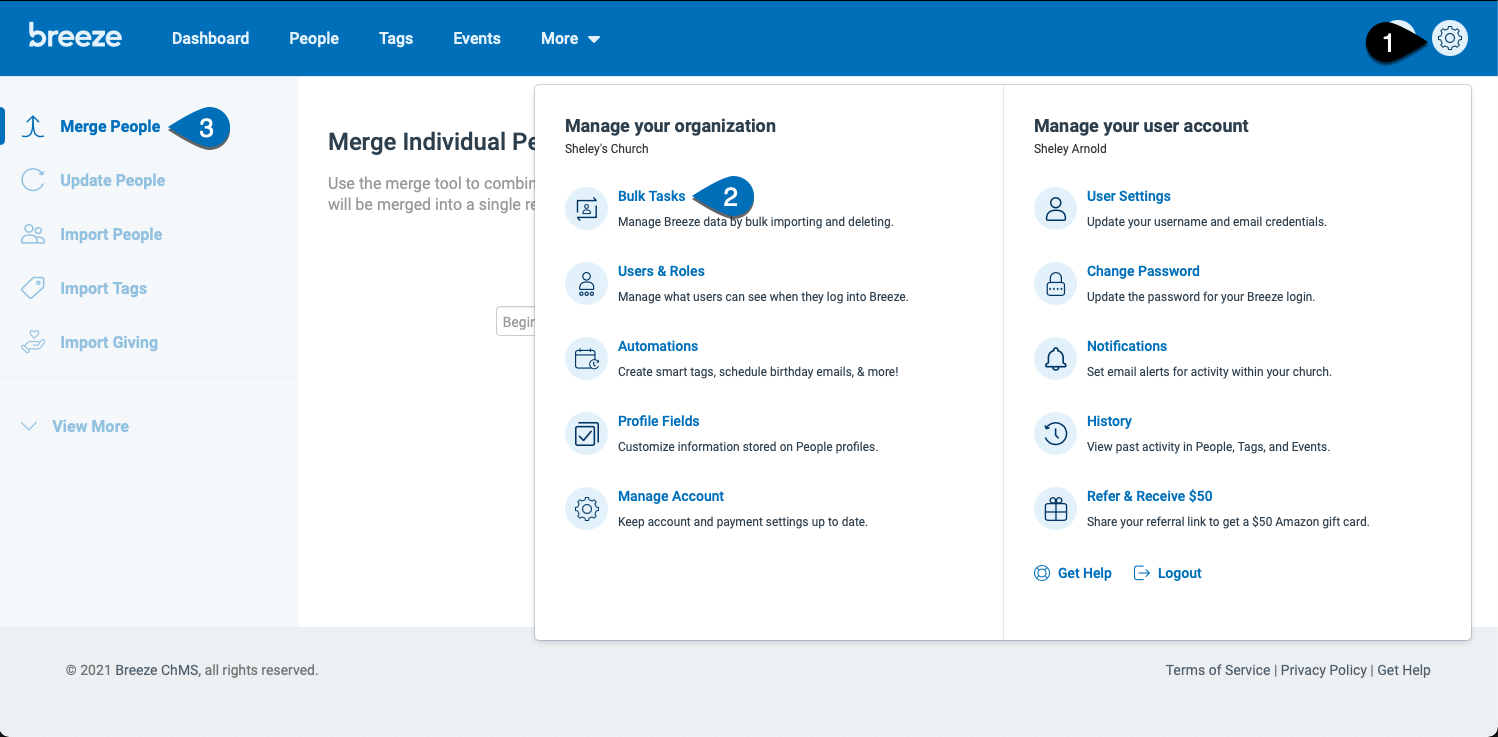Click the Change Password lock icon

(1056, 283)
